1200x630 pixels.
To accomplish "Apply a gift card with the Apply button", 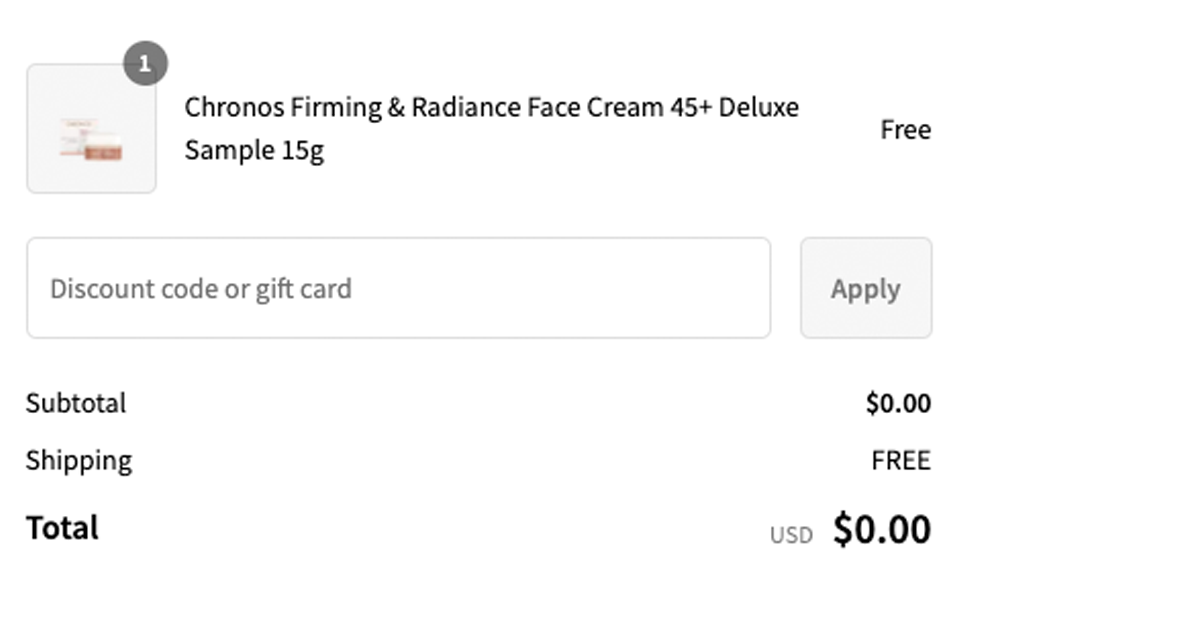I will pyautogui.click(x=865, y=287).
